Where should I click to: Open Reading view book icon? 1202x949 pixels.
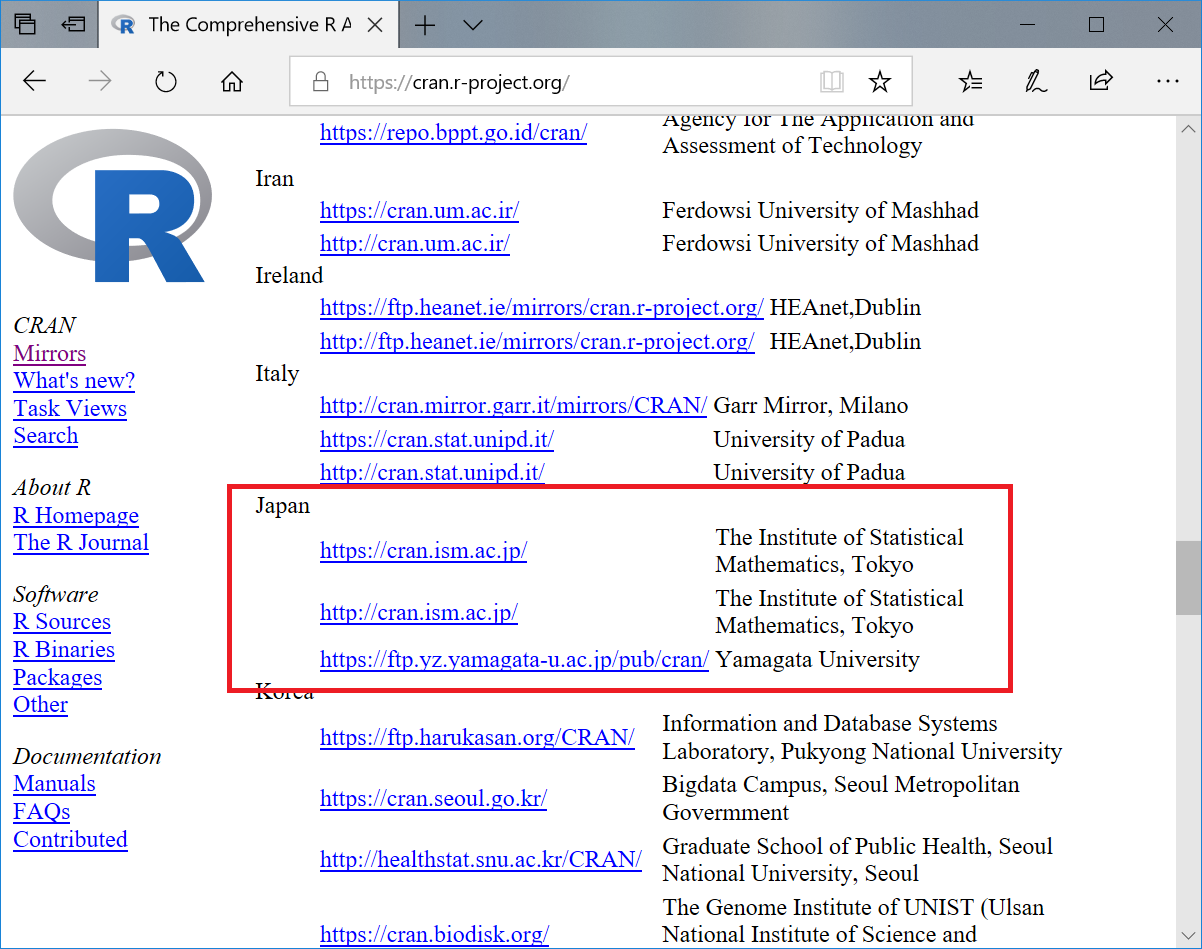tap(831, 82)
